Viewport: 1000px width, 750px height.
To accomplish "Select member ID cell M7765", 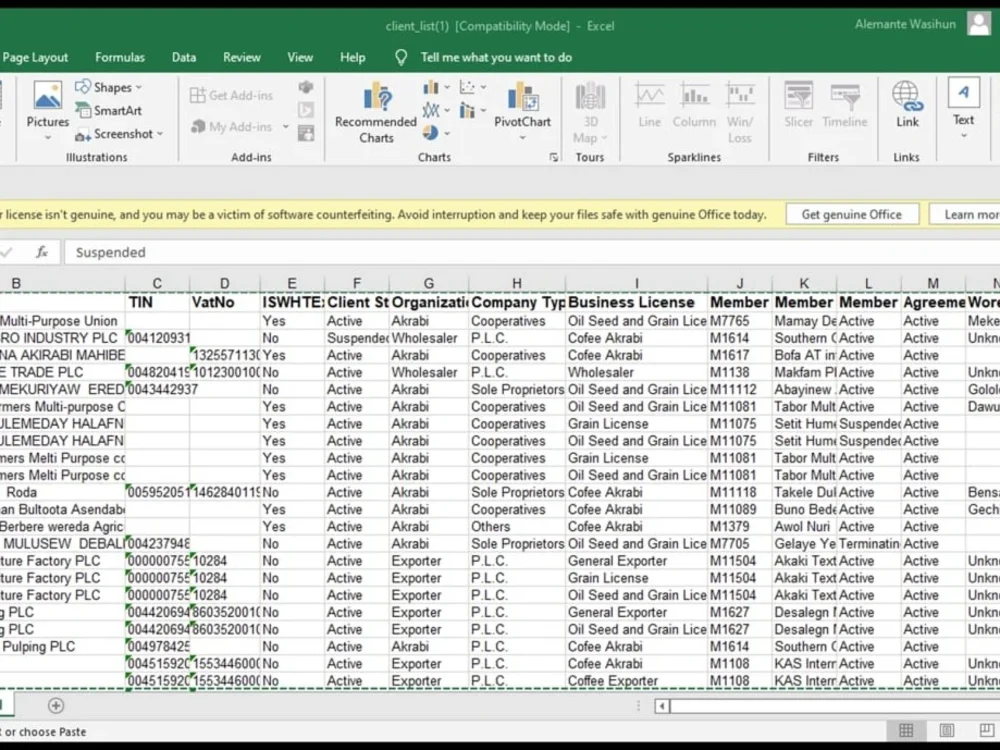I will coord(740,321).
